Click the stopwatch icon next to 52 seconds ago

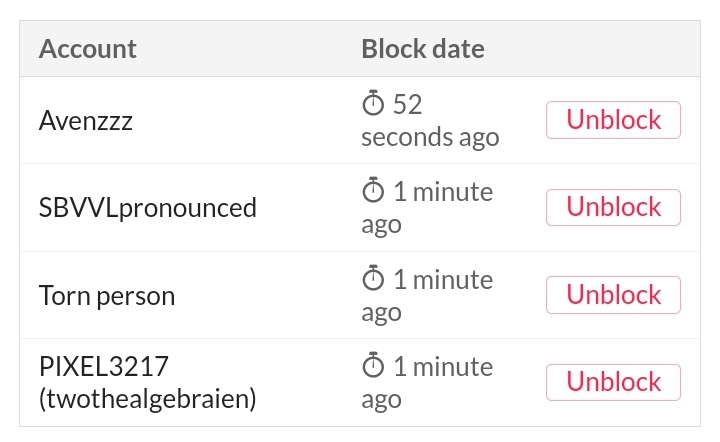[373, 103]
